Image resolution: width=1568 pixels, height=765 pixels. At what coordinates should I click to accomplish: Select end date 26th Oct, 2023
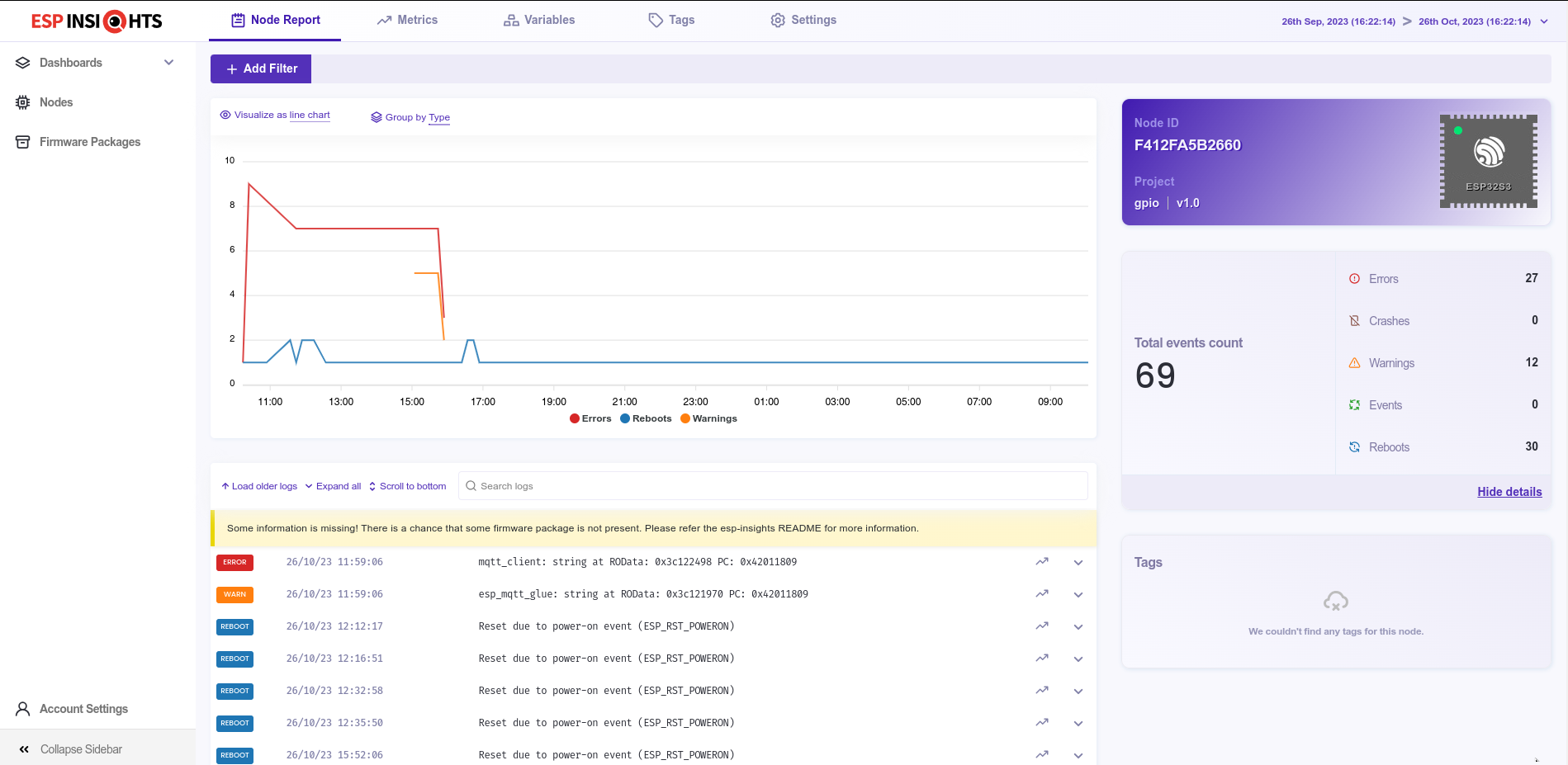(x=1475, y=21)
